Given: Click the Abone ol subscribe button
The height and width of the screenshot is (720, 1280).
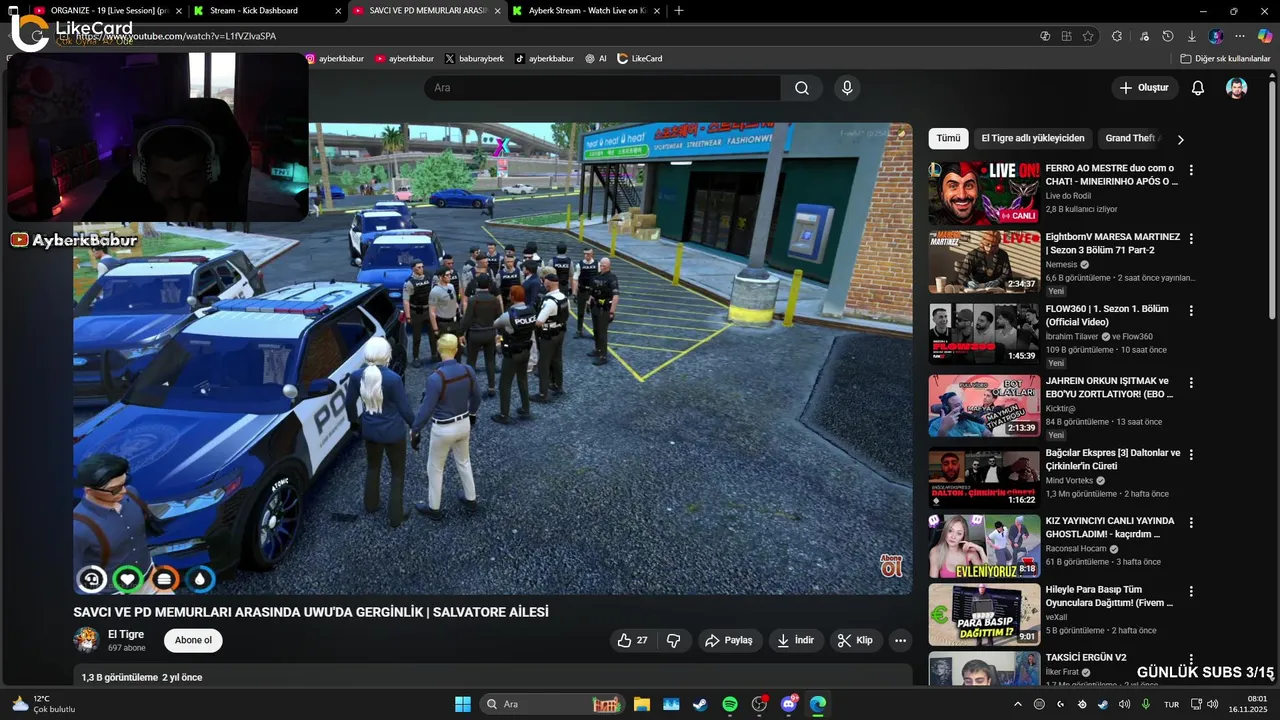Looking at the screenshot, I should (x=193, y=640).
